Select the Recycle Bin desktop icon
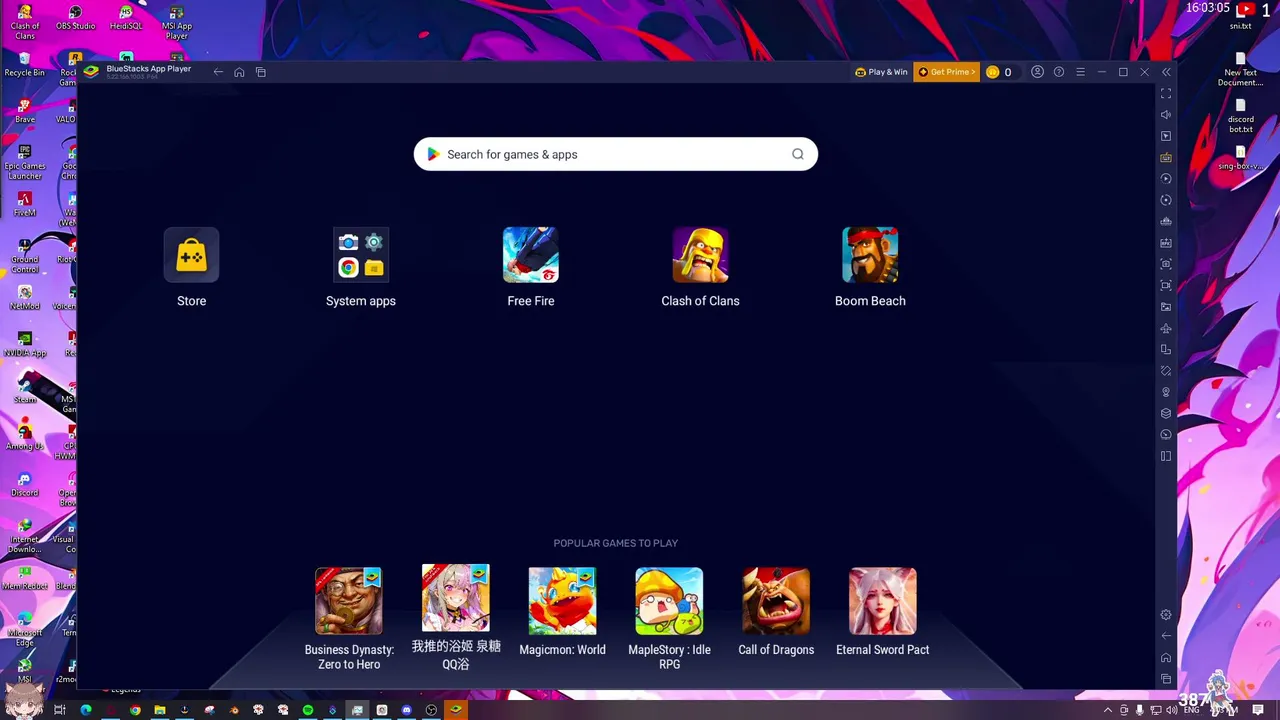1280x720 pixels. click(25, 65)
